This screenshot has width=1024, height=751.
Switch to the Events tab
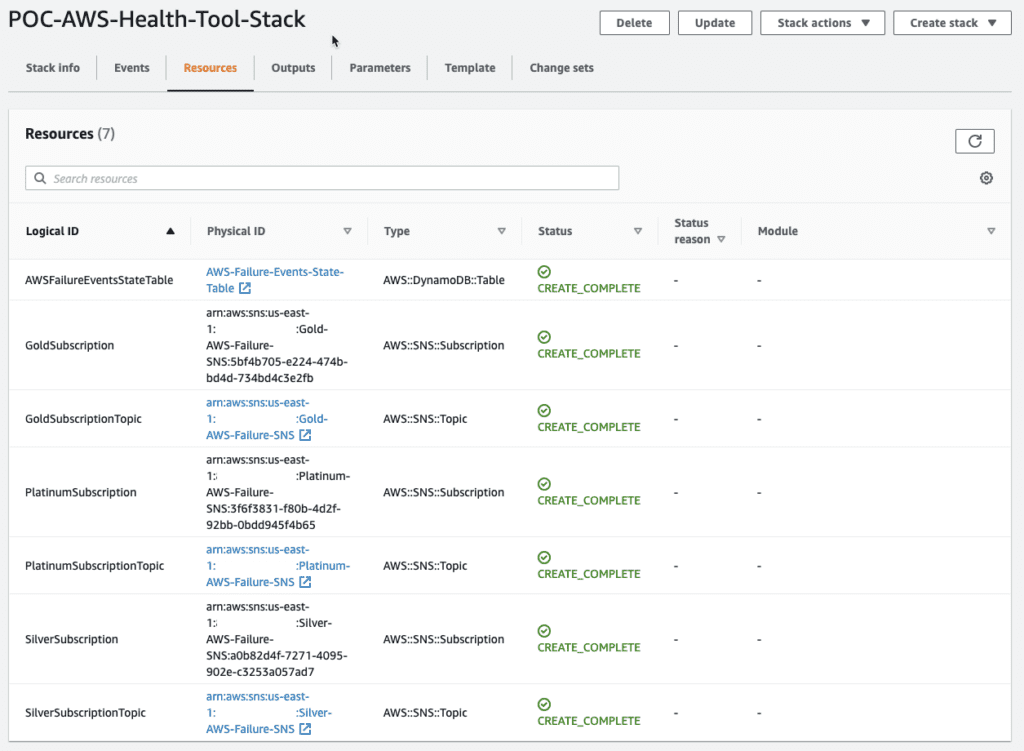pos(132,68)
